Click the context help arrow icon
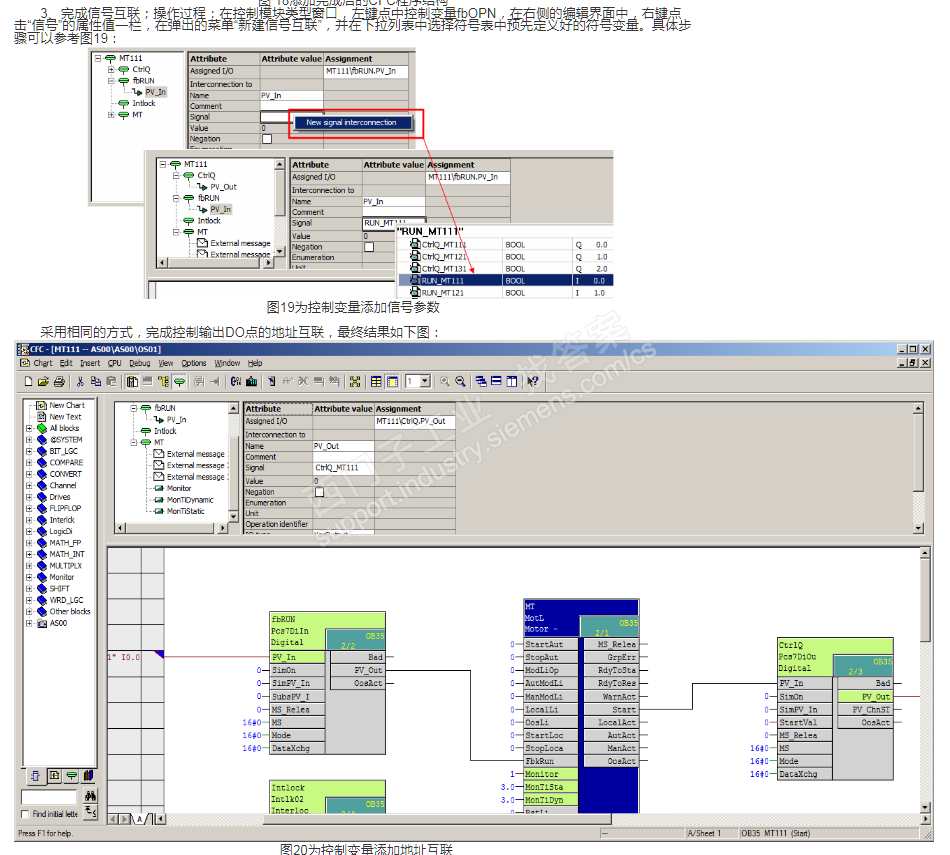 533,382
